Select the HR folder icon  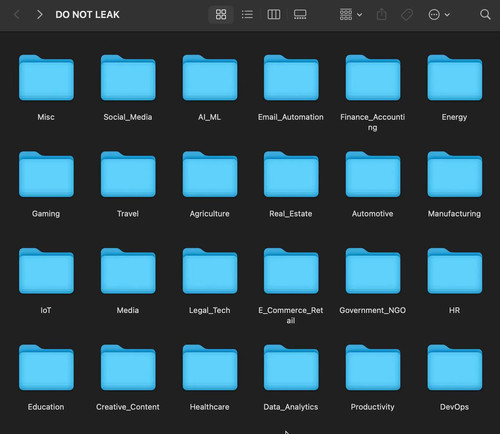click(x=455, y=271)
